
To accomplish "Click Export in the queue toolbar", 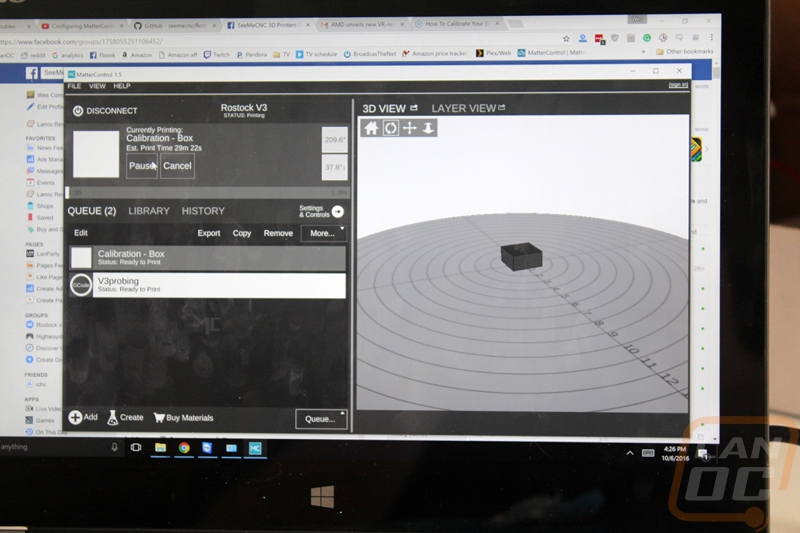I will pyautogui.click(x=209, y=233).
